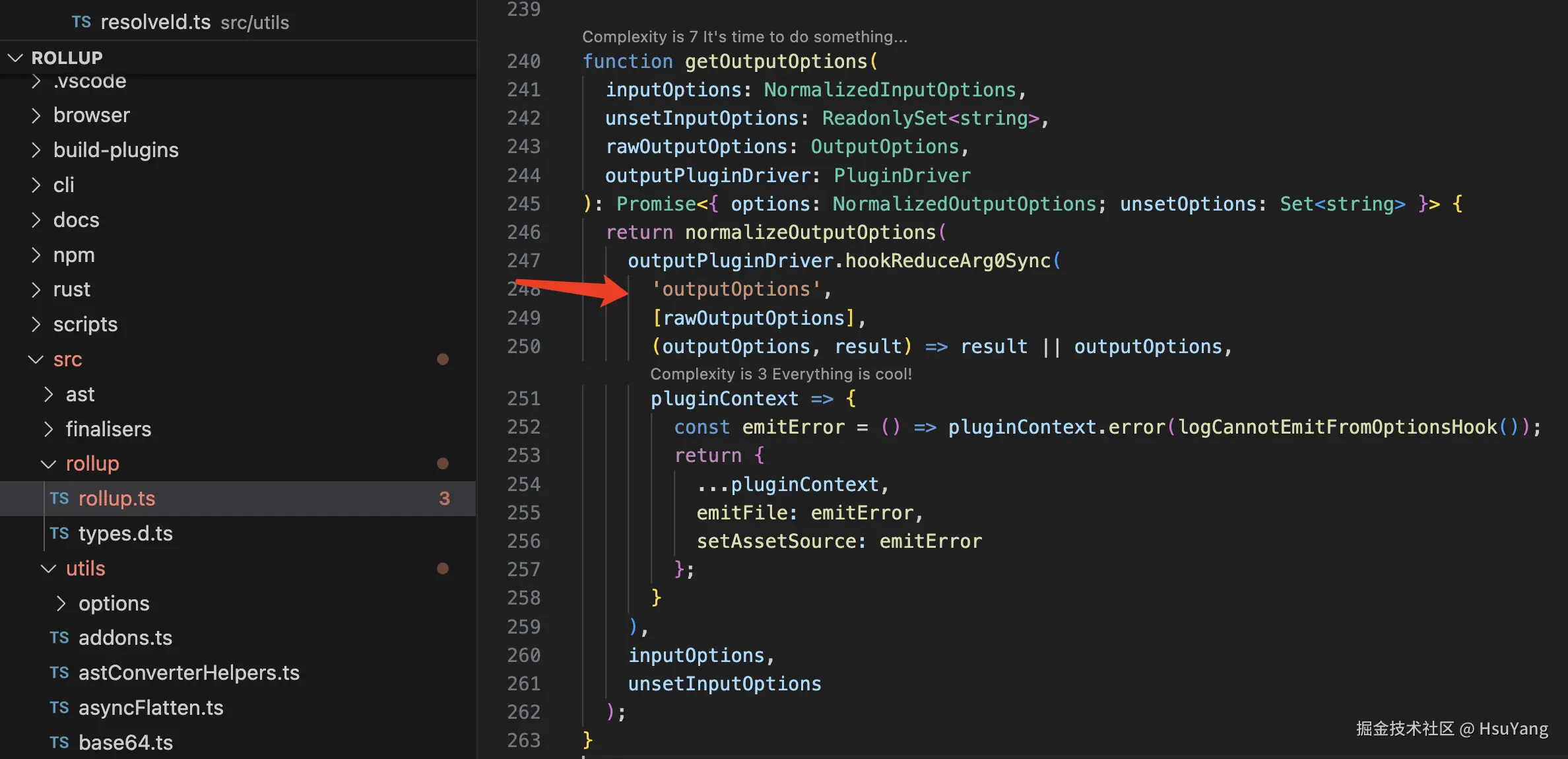Collapse the src folder
This screenshot has width=1568, height=759.
(x=36, y=359)
